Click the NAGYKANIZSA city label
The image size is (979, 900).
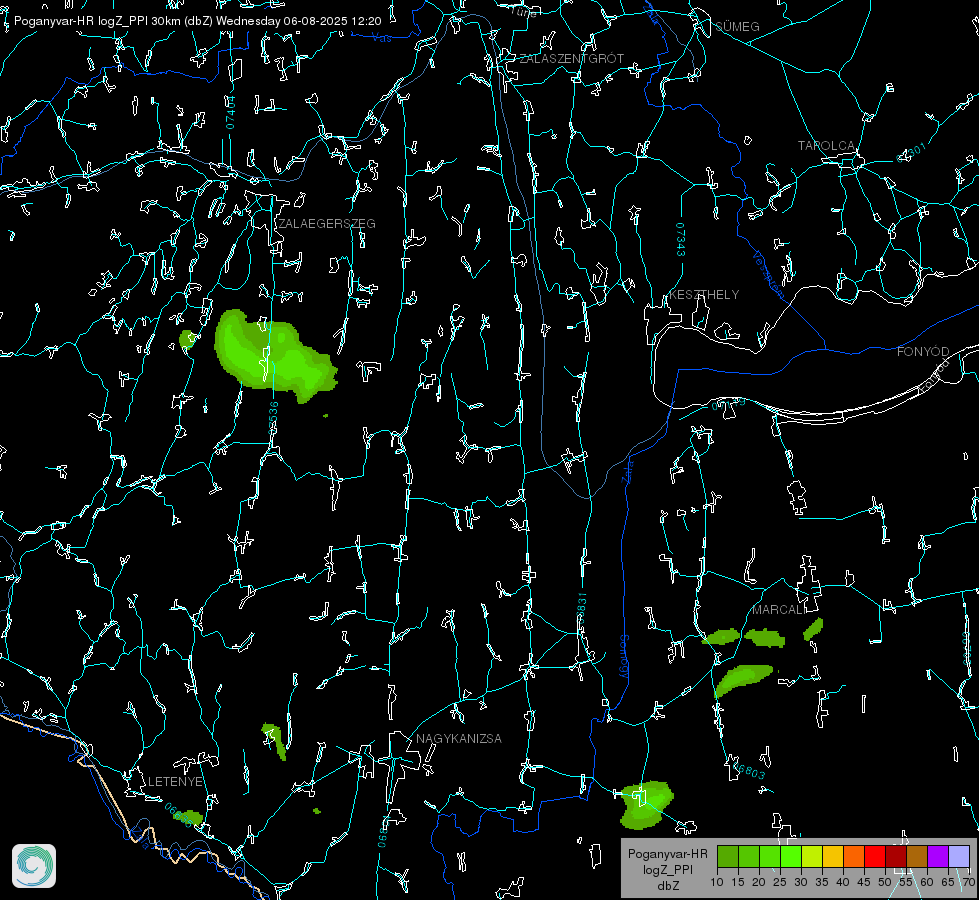pyautogui.click(x=459, y=738)
